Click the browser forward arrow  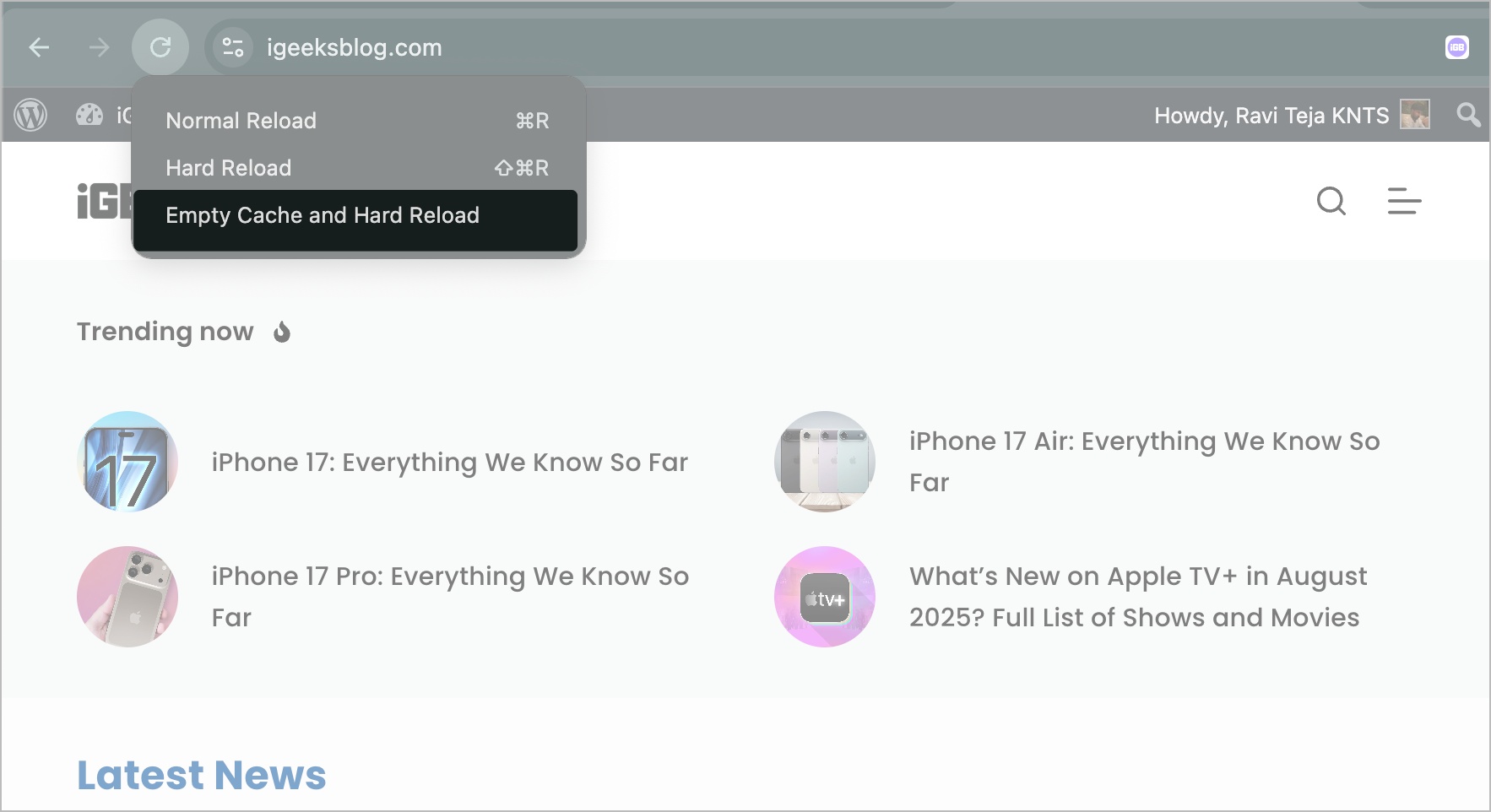point(99,47)
